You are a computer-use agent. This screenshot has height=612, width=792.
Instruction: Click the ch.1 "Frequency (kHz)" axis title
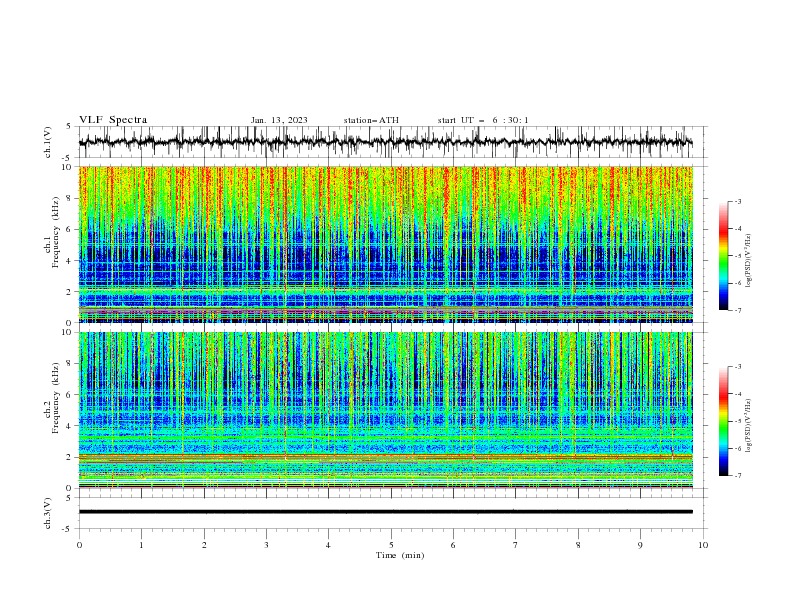point(56,232)
